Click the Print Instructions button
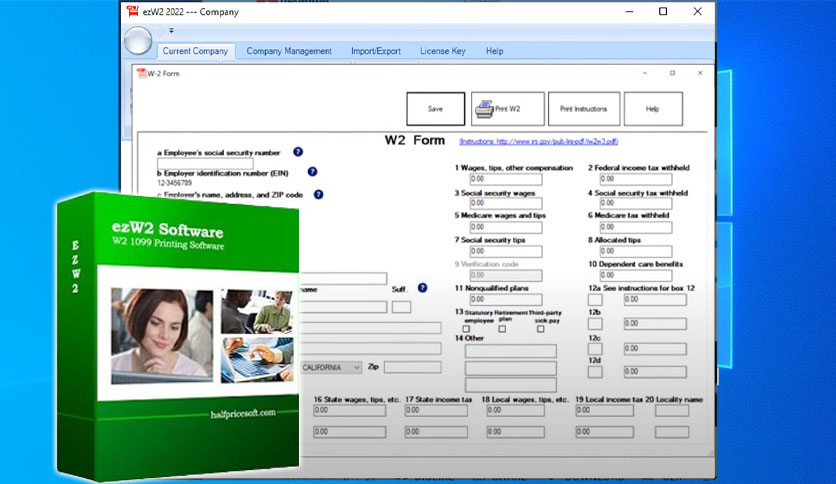 (x=584, y=109)
